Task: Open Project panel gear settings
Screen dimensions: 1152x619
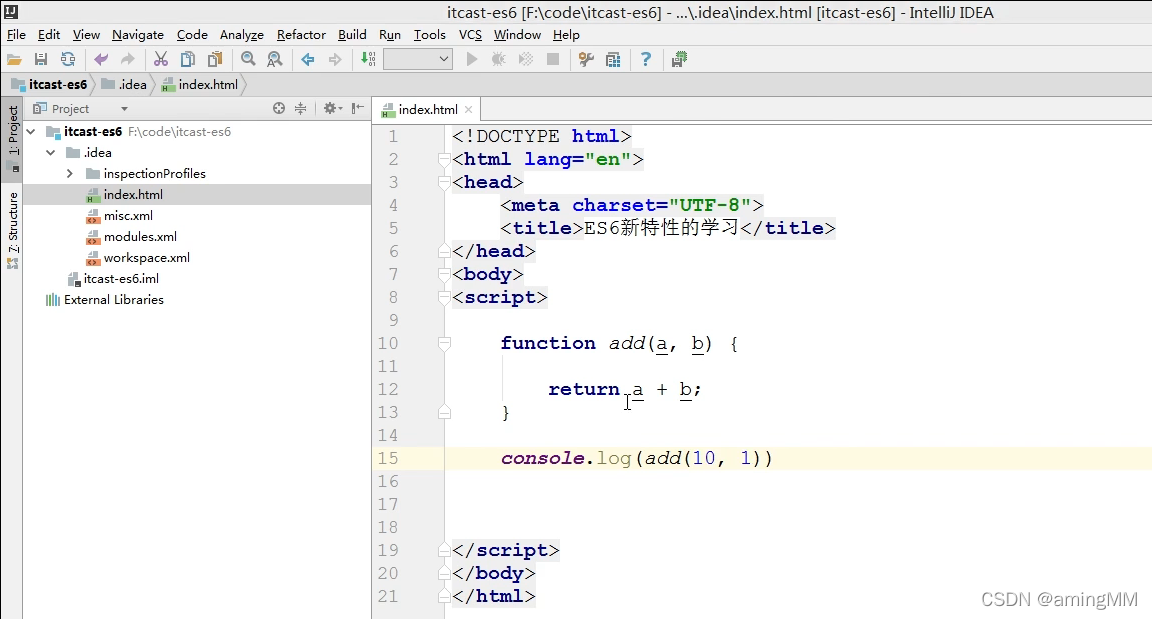Action: pyautogui.click(x=332, y=109)
